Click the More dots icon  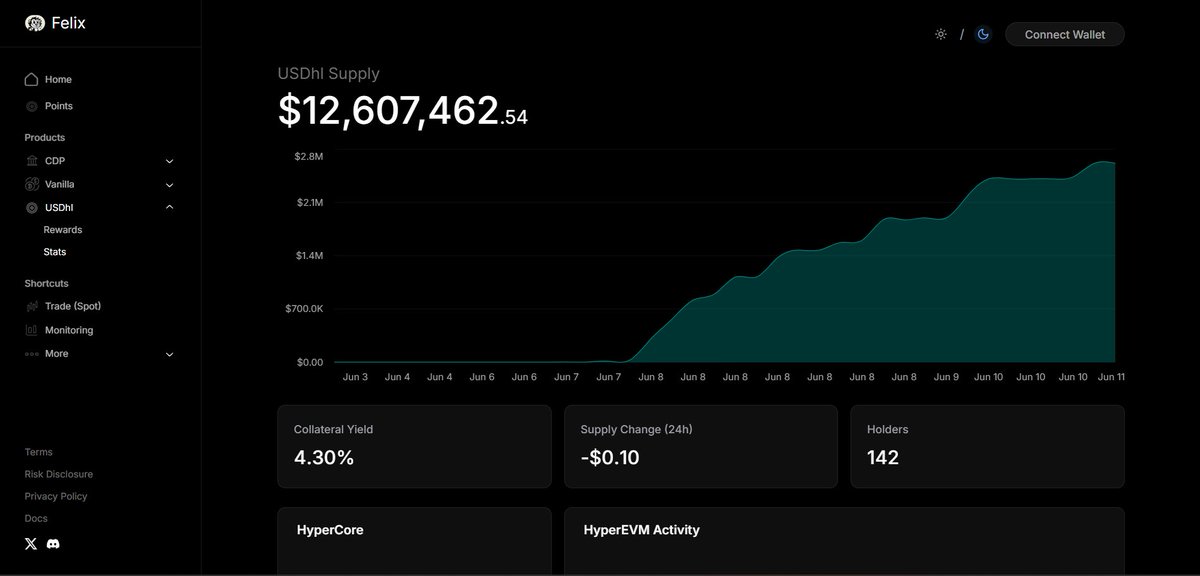(x=32, y=354)
